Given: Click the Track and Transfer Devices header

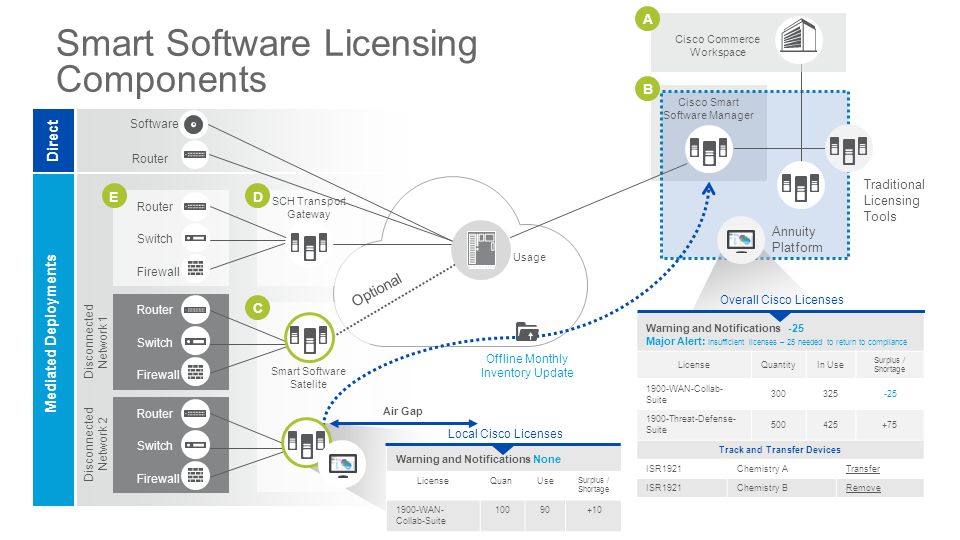Looking at the screenshot, I should 779,450.
